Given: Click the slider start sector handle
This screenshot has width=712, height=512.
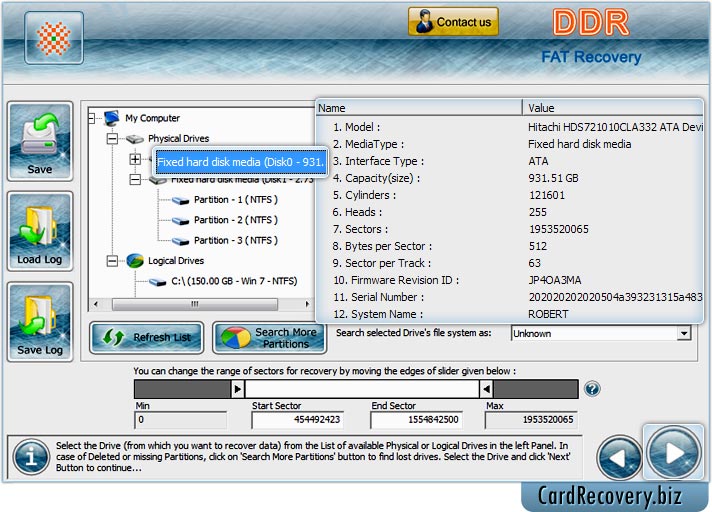Looking at the screenshot, I should 237,389.
